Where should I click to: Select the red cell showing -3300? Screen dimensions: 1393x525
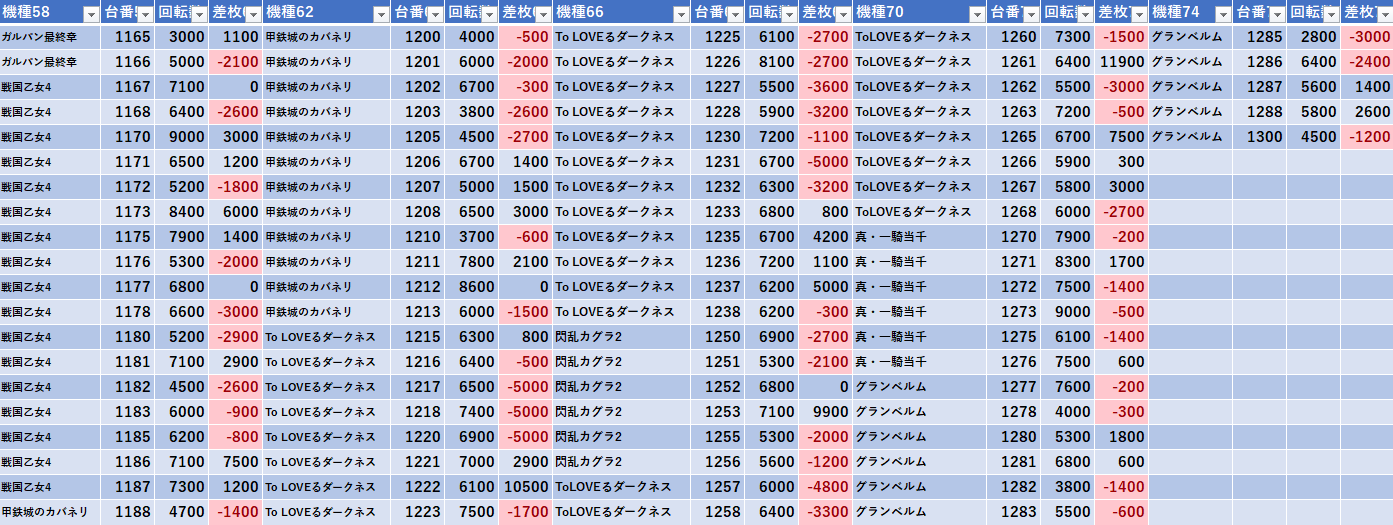825,512
